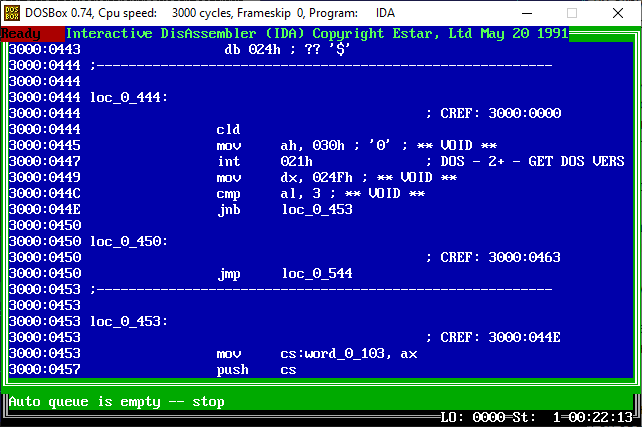Viewport: 642px width, 427px height.
Task: Click the separator line at 3000:0453
Action: point(321,289)
